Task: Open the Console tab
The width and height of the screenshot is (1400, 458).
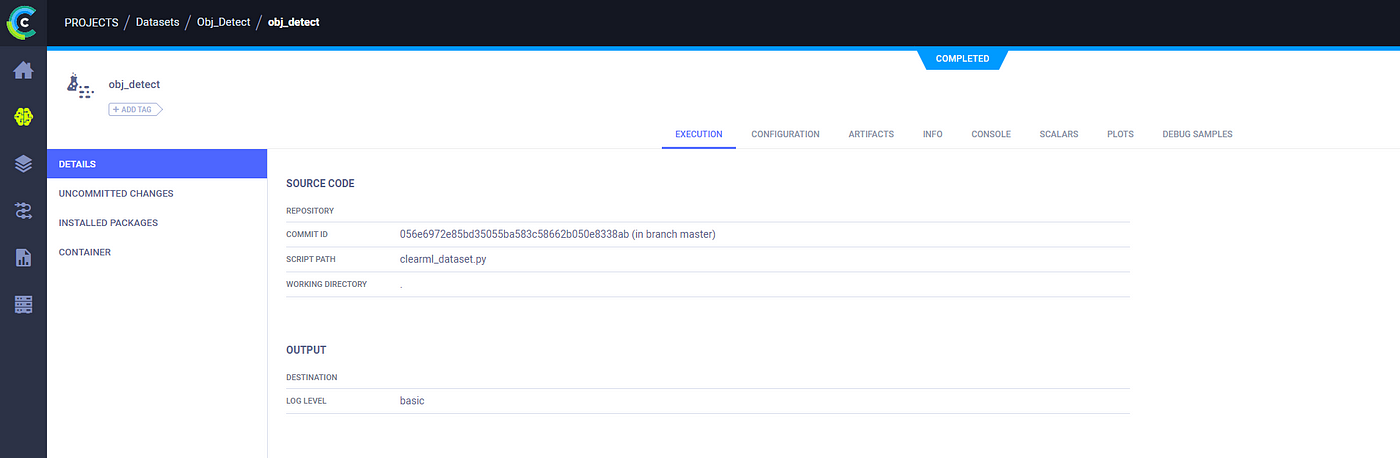Action: tap(991, 134)
